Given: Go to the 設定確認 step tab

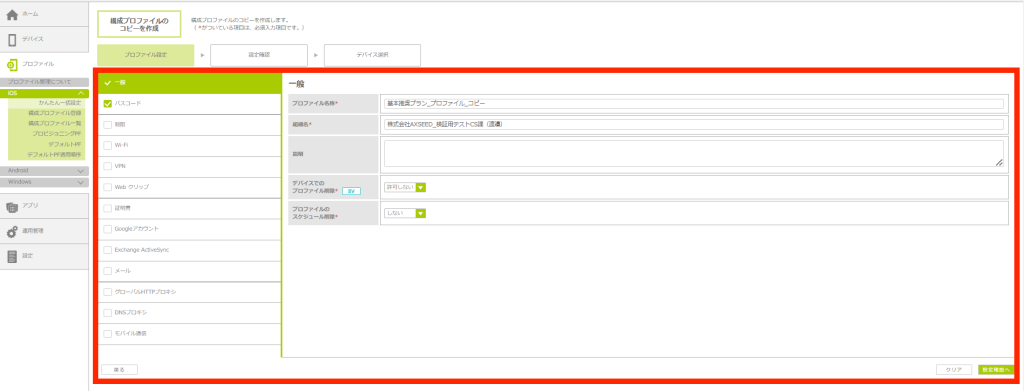Looking at the screenshot, I should click(x=259, y=55).
